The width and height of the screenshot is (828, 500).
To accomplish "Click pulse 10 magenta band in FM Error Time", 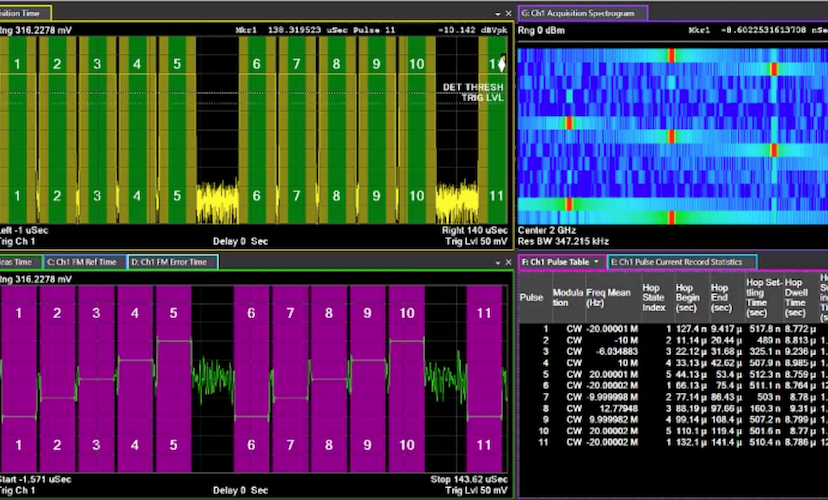I will pos(407,379).
